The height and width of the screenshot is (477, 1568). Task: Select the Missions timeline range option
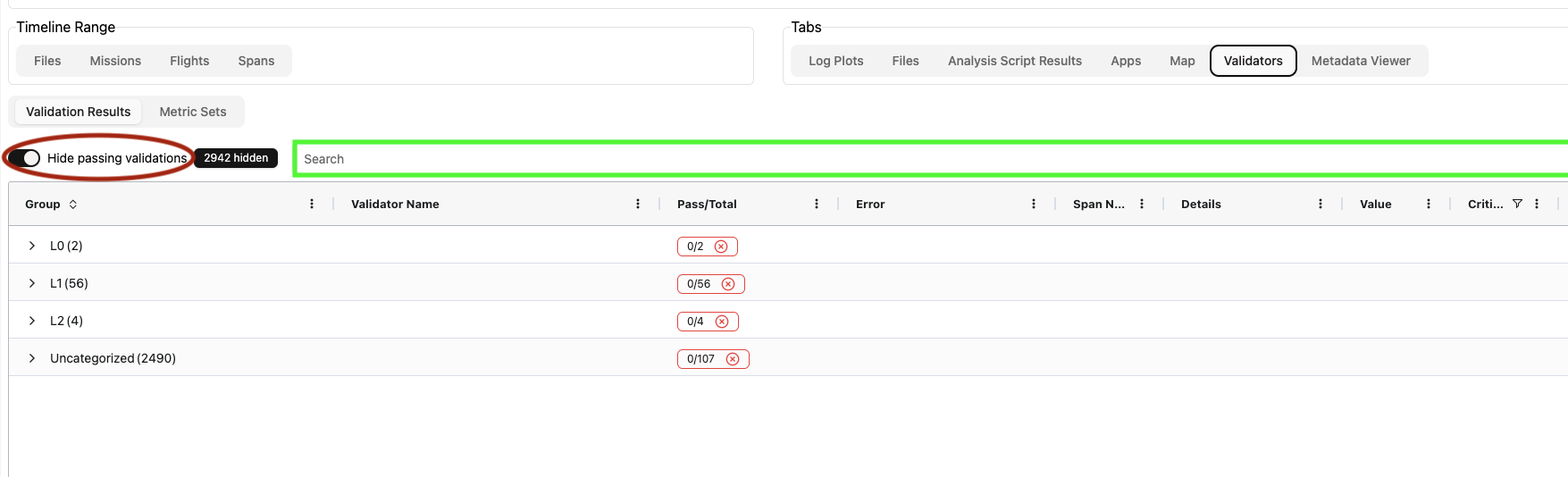(115, 61)
